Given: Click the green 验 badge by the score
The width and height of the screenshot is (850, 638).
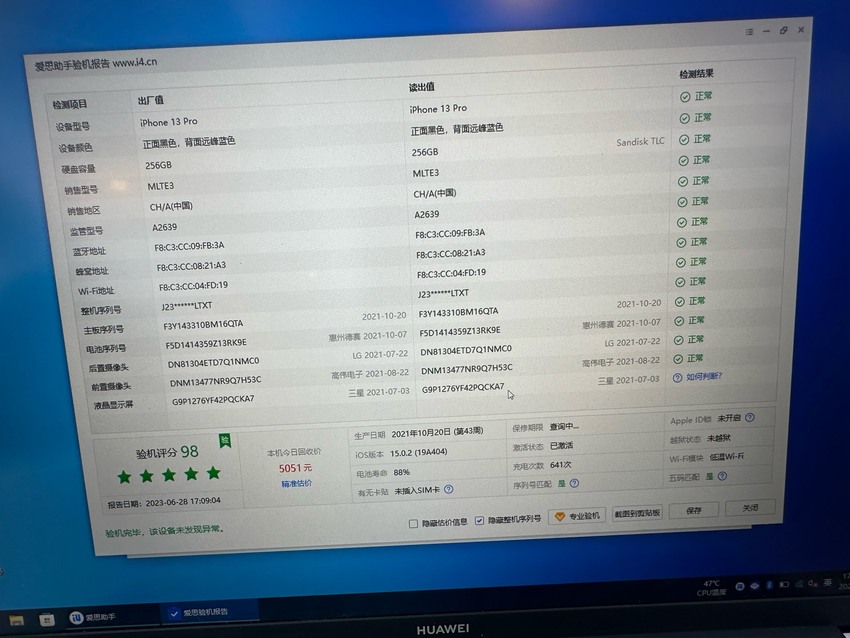Looking at the screenshot, I should tap(224, 441).
